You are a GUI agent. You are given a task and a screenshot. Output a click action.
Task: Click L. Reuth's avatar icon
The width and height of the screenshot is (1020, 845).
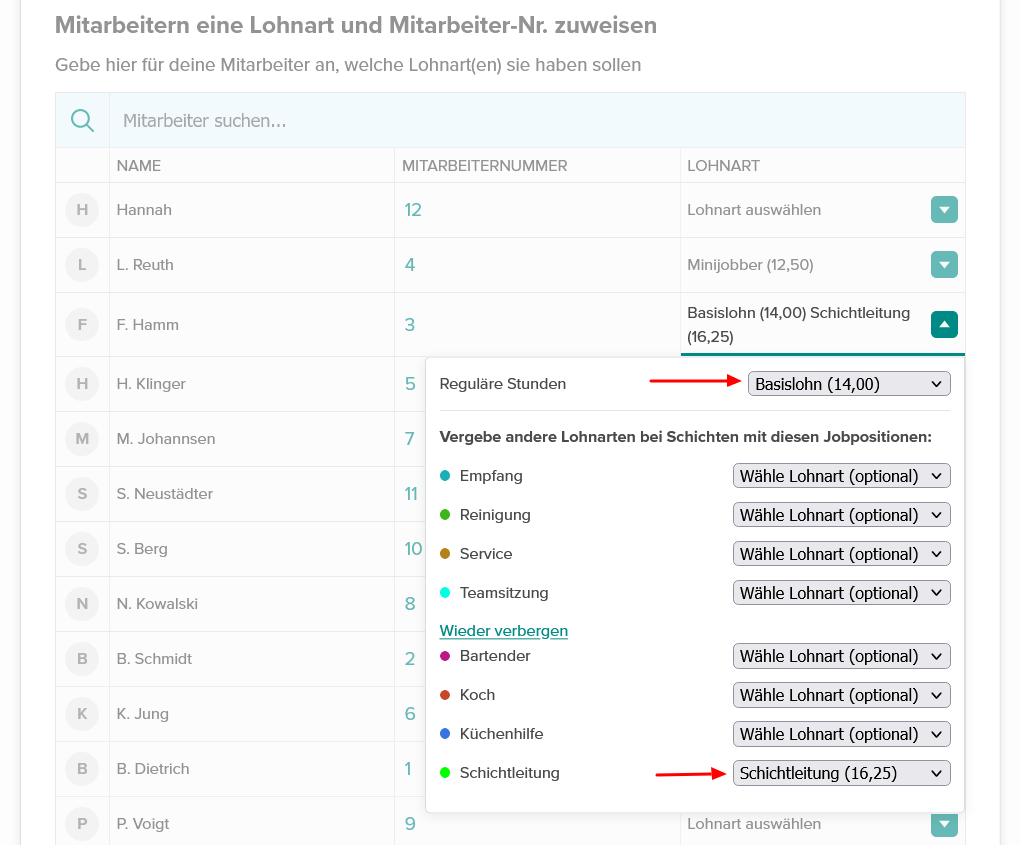click(x=82, y=265)
